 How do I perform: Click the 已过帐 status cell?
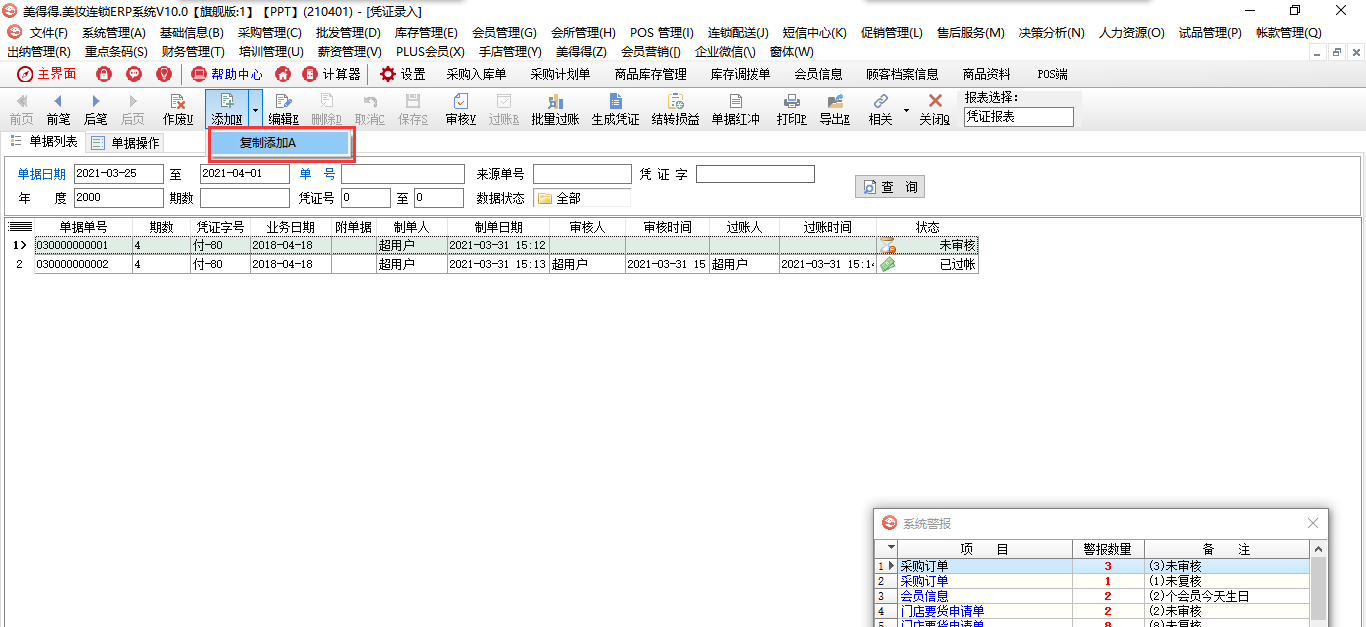point(927,265)
